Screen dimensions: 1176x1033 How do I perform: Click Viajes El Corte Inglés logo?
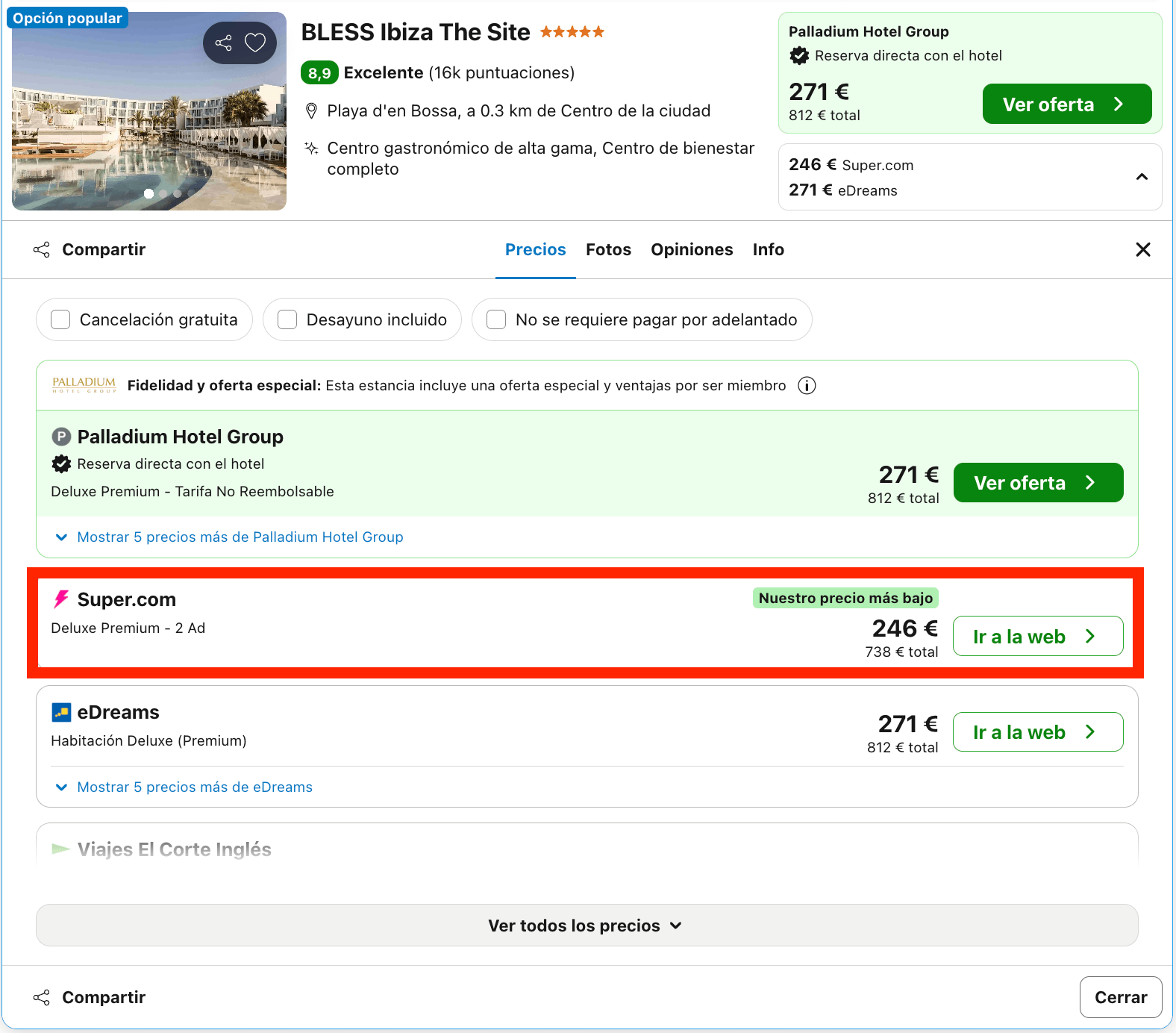coord(61,849)
